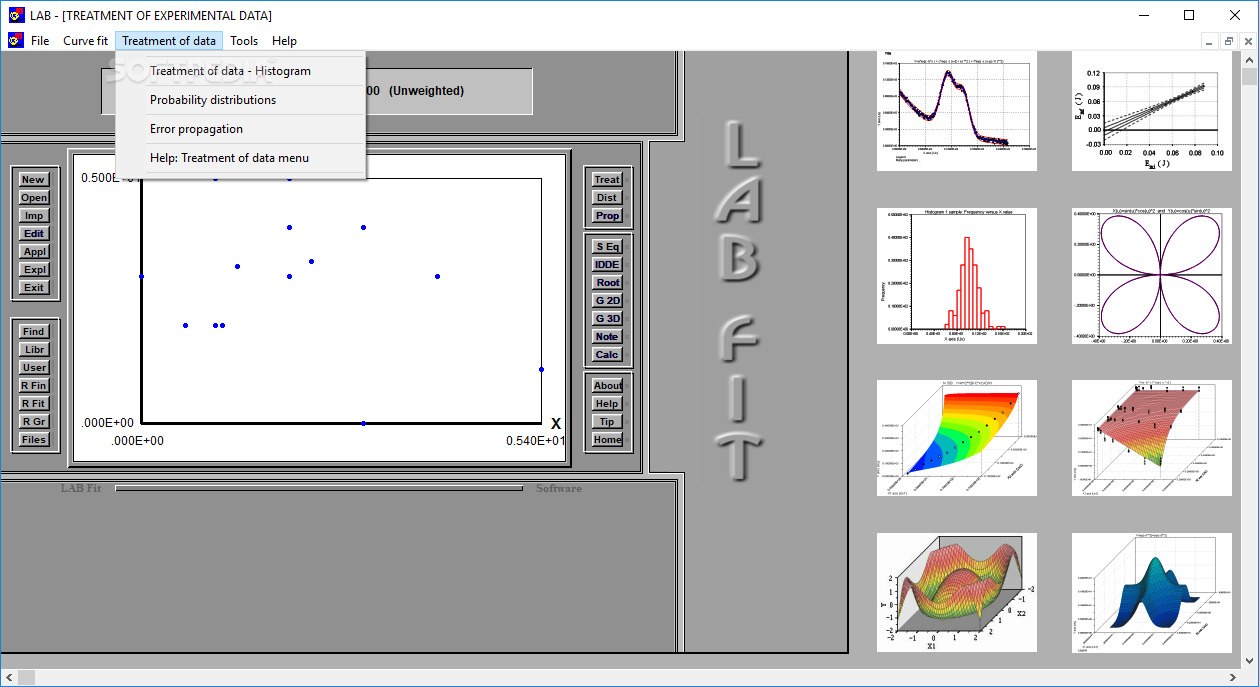This screenshot has height=687, width=1259.
Task: Click the Root button
Action: 607,283
